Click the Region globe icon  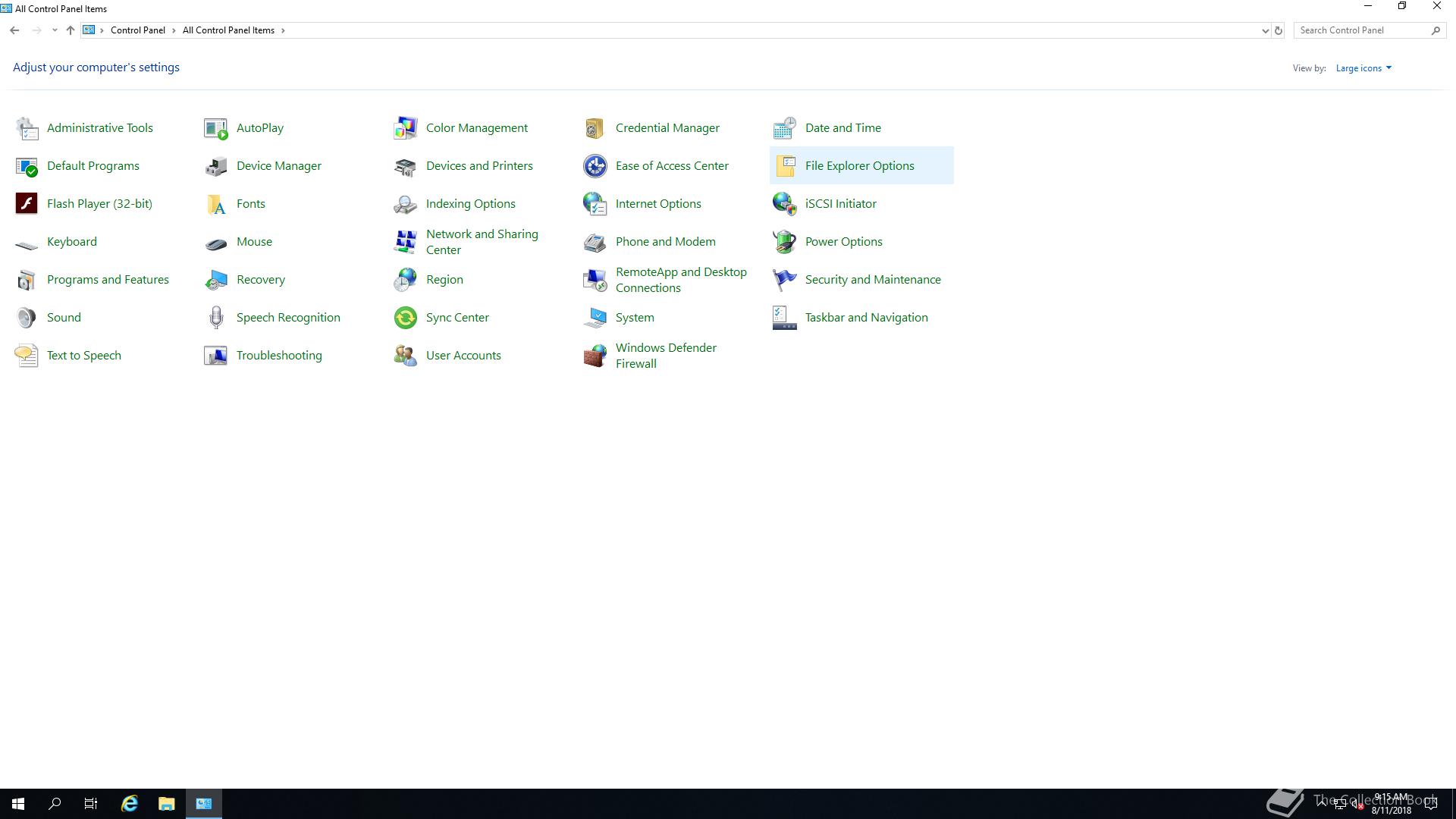[406, 280]
